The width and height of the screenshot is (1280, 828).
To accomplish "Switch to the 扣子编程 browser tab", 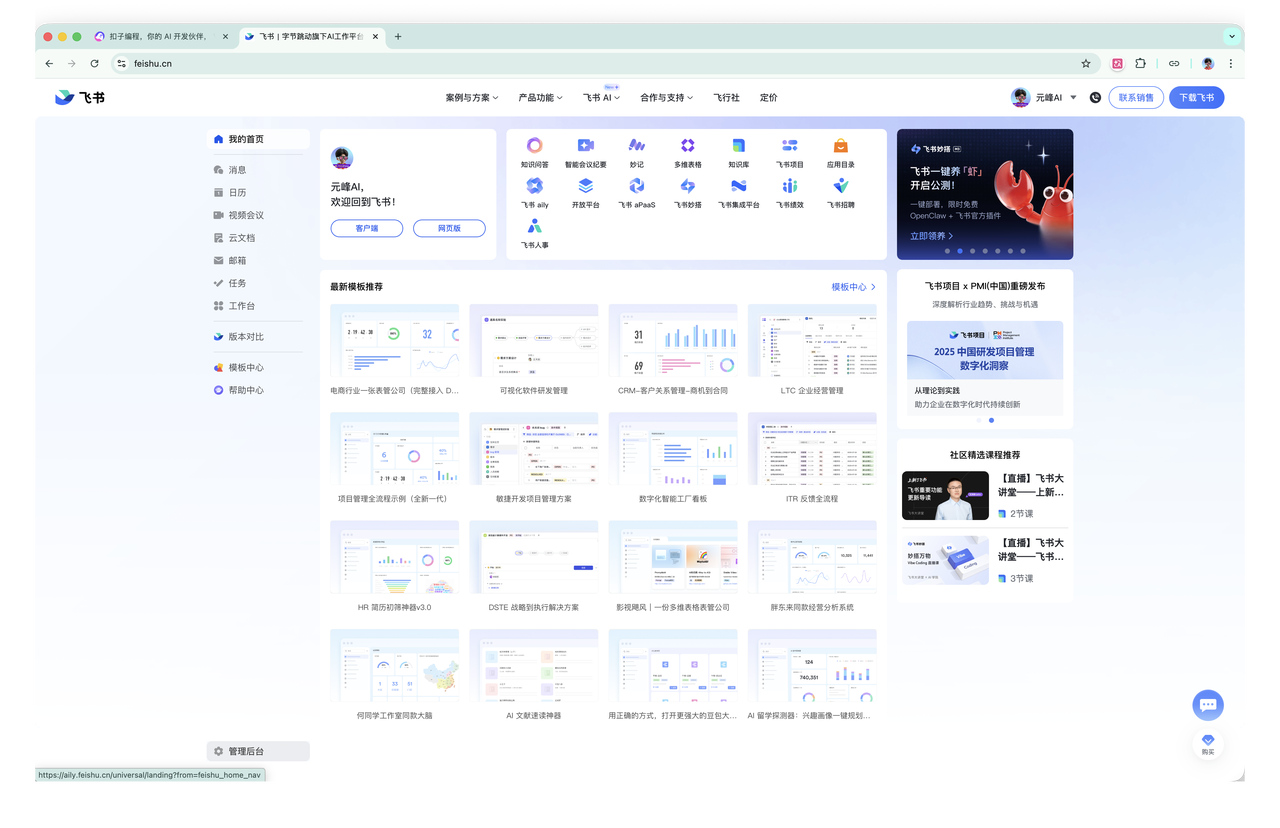I will 158,36.
